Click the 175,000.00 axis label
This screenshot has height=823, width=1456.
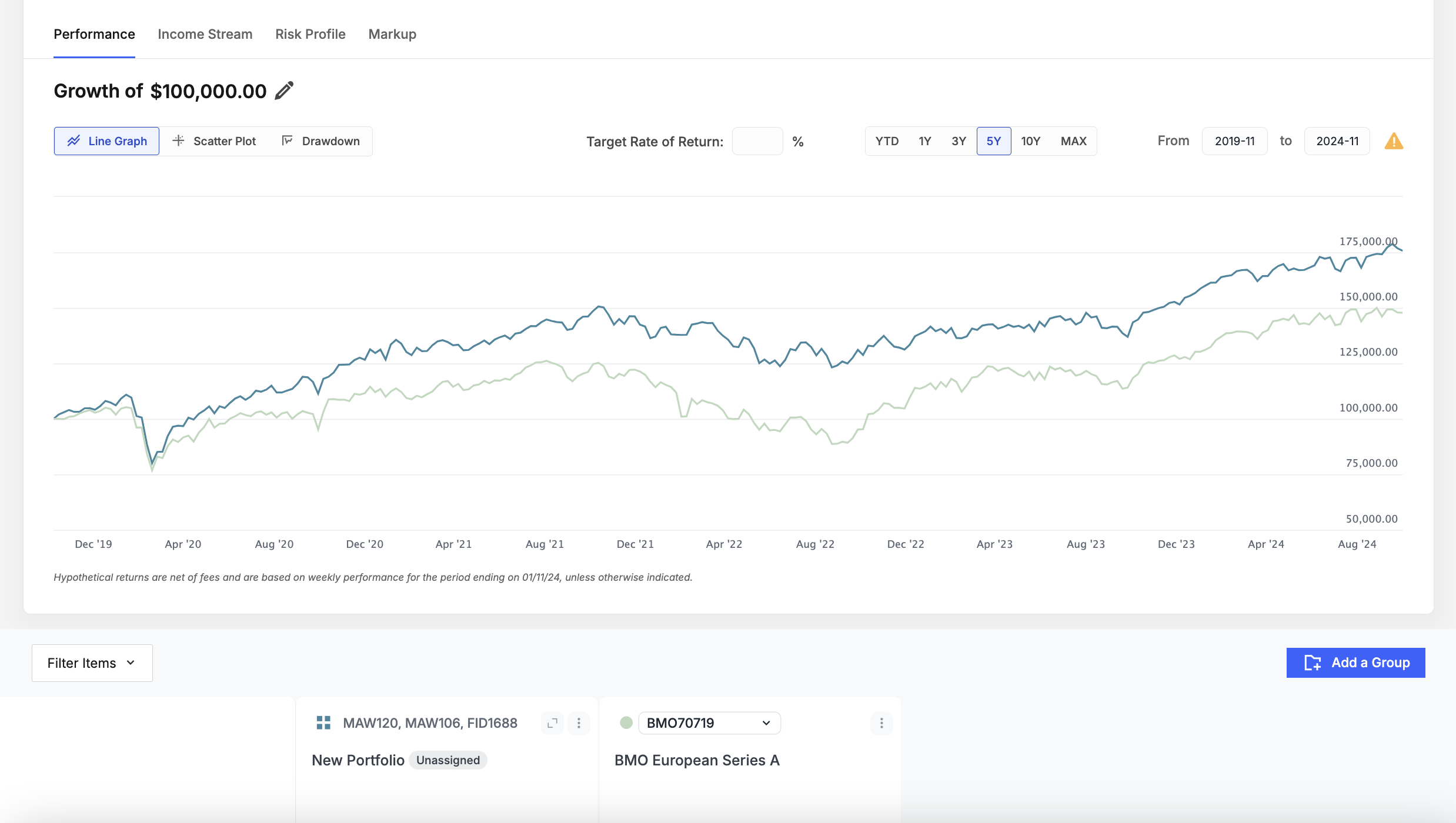click(1368, 241)
